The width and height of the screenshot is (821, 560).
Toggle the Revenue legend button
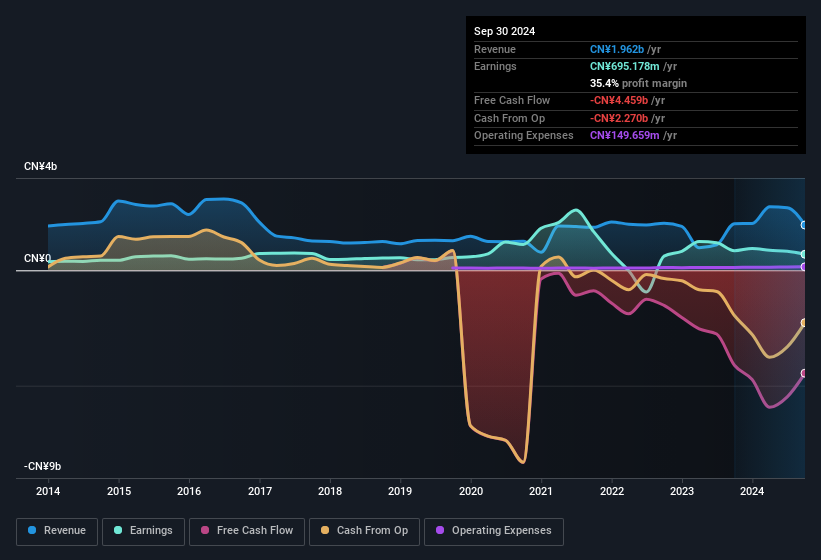tap(57, 531)
